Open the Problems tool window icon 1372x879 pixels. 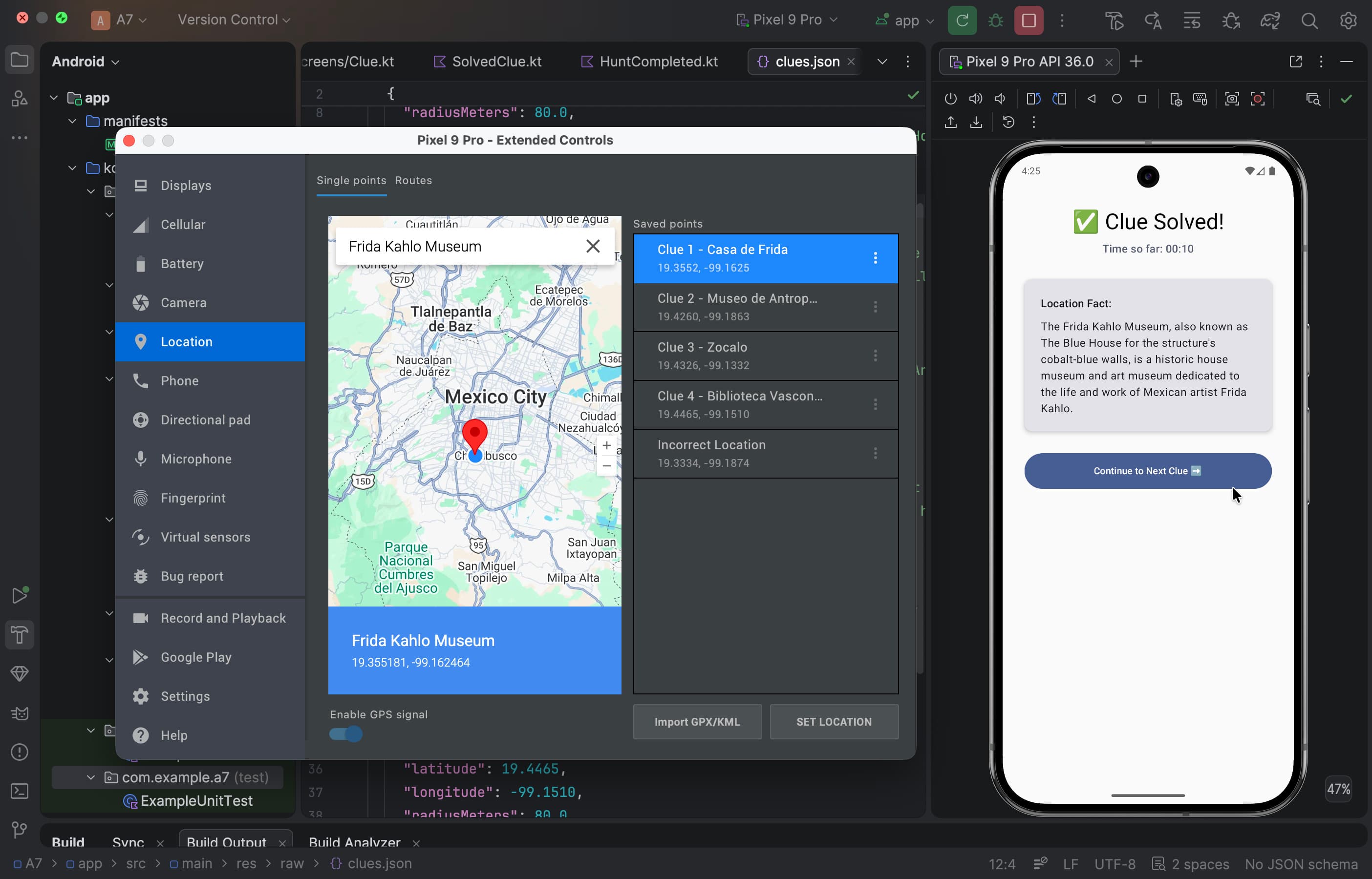[x=20, y=753]
